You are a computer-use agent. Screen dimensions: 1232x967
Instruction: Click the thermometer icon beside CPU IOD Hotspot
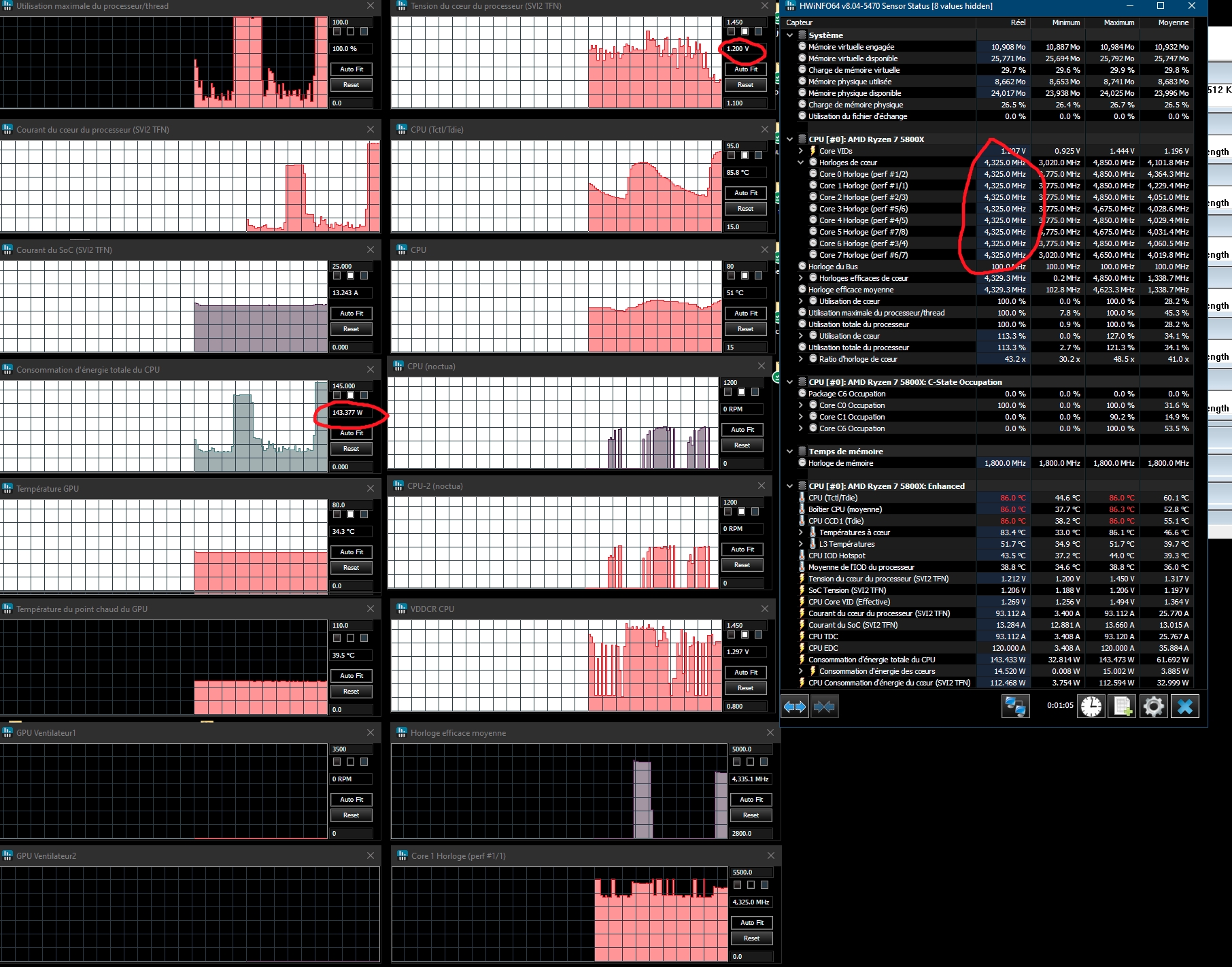802,556
